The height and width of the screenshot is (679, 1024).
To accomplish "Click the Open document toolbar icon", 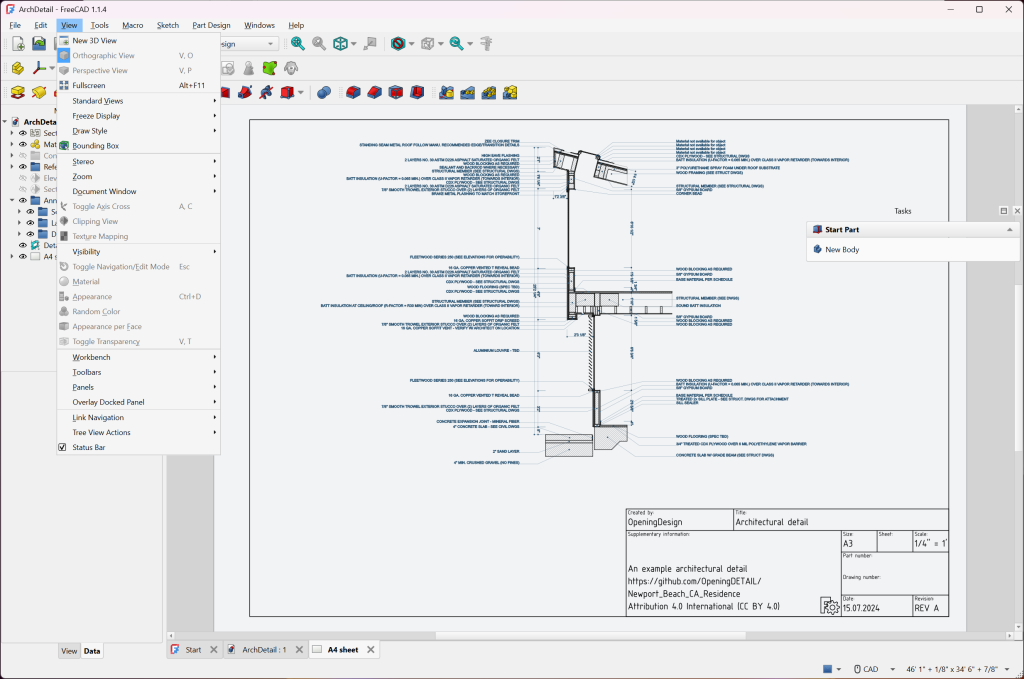I will click(39, 44).
